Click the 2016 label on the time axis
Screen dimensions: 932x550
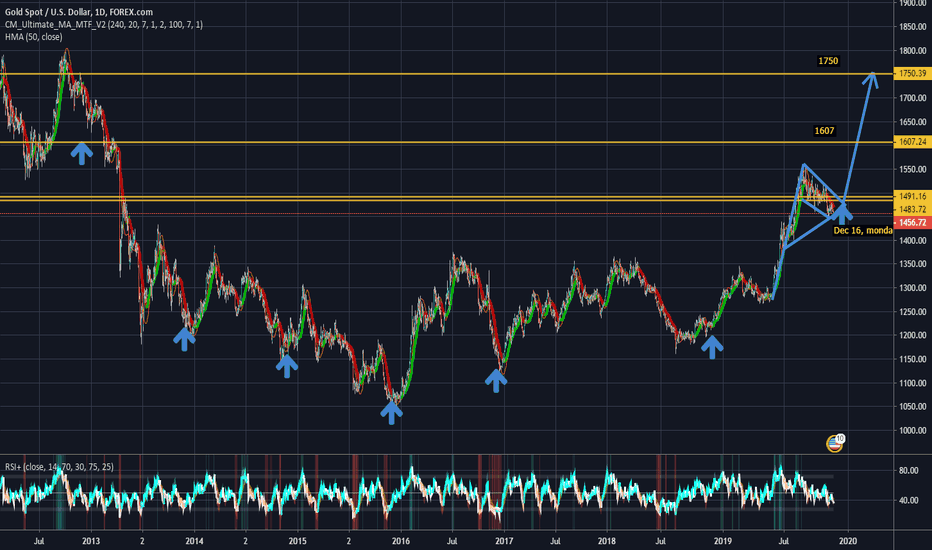pos(401,541)
